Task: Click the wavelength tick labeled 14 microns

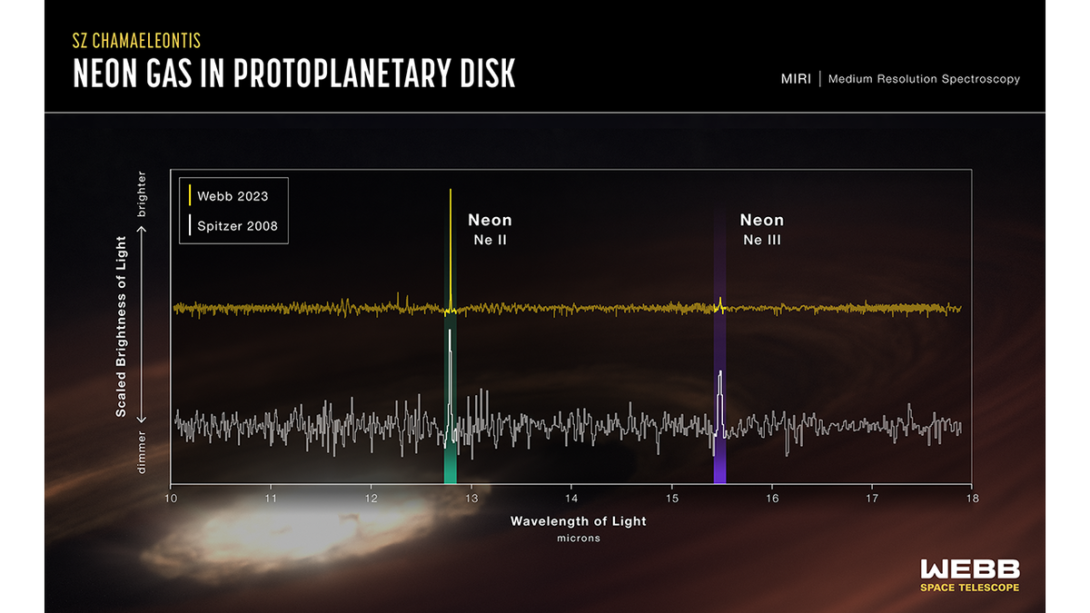Action: tap(571, 497)
